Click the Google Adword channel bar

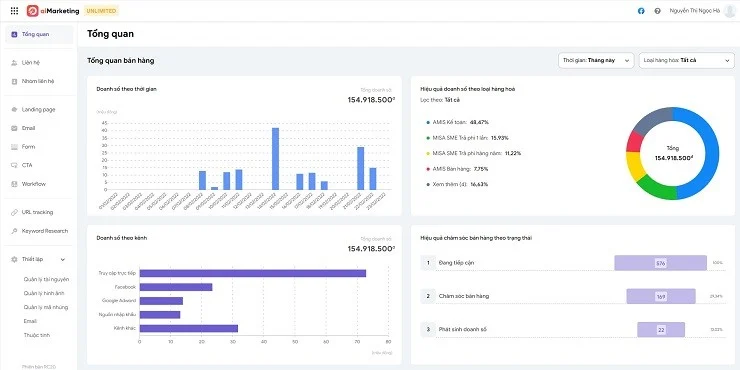pos(161,301)
